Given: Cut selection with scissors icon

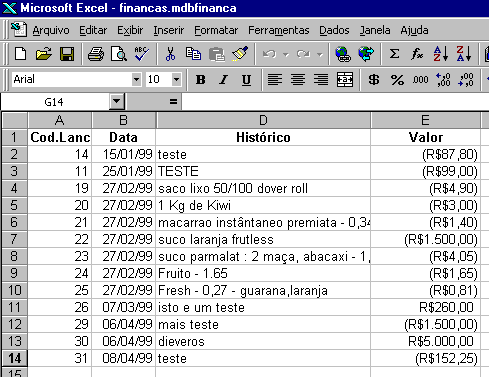Looking at the screenshot, I should coord(170,54).
